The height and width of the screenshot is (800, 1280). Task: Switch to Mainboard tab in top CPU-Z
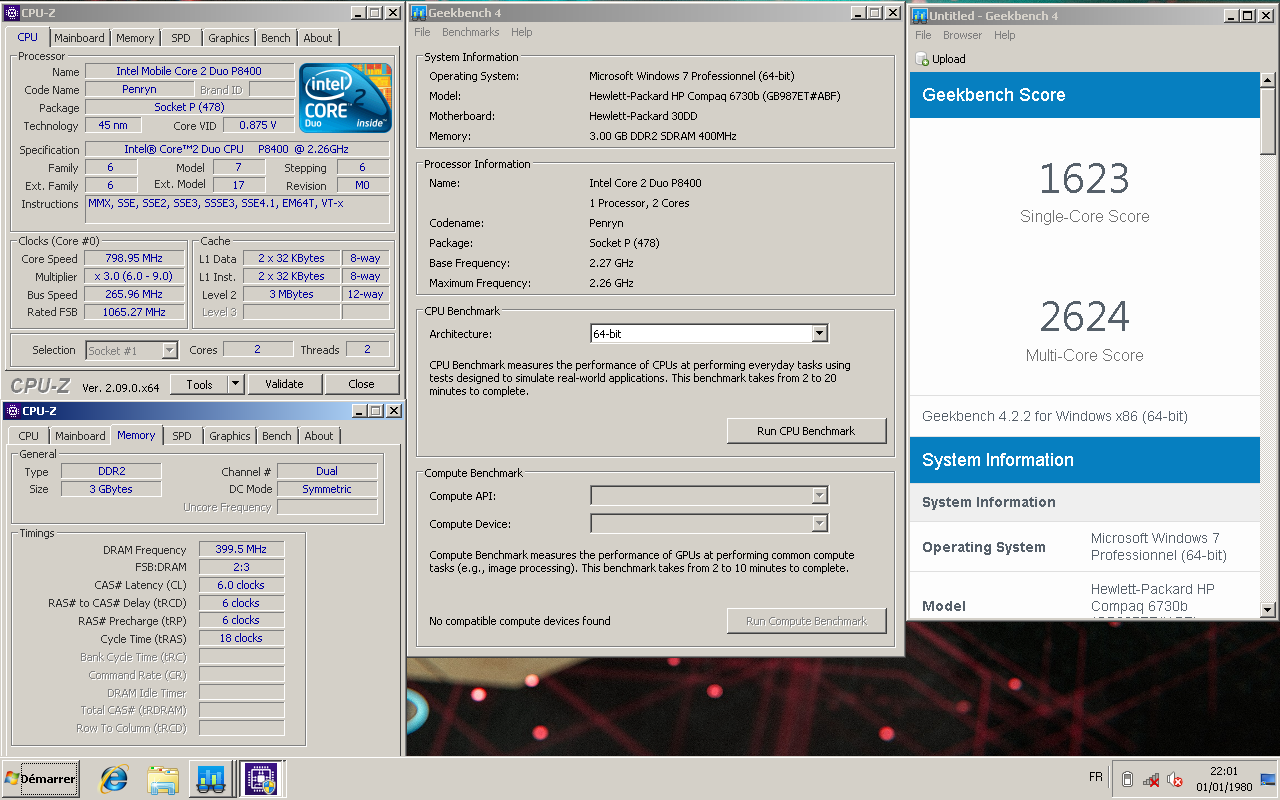[x=79, y=38]
